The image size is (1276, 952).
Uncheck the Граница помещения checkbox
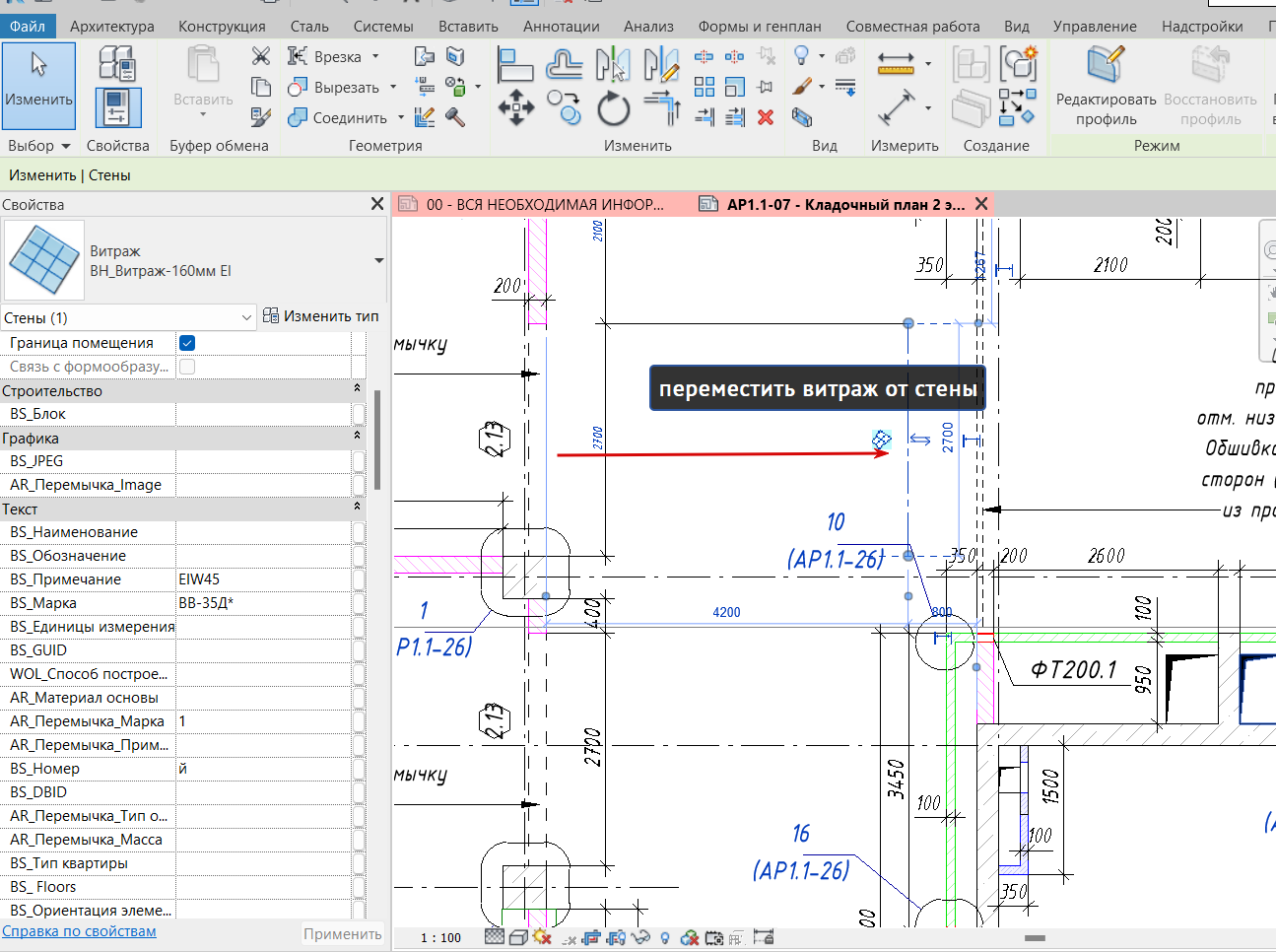coord(187,343)
